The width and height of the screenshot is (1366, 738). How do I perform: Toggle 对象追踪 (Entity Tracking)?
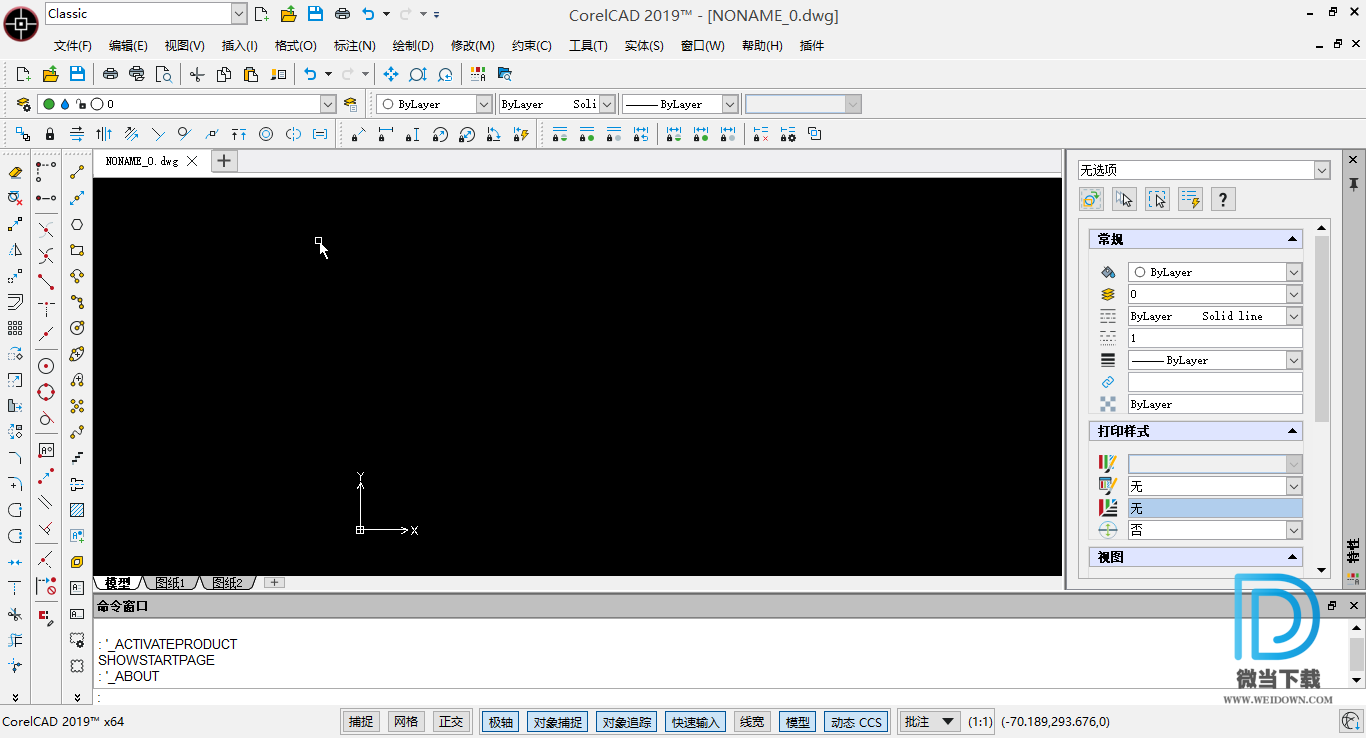coord(626,722)
